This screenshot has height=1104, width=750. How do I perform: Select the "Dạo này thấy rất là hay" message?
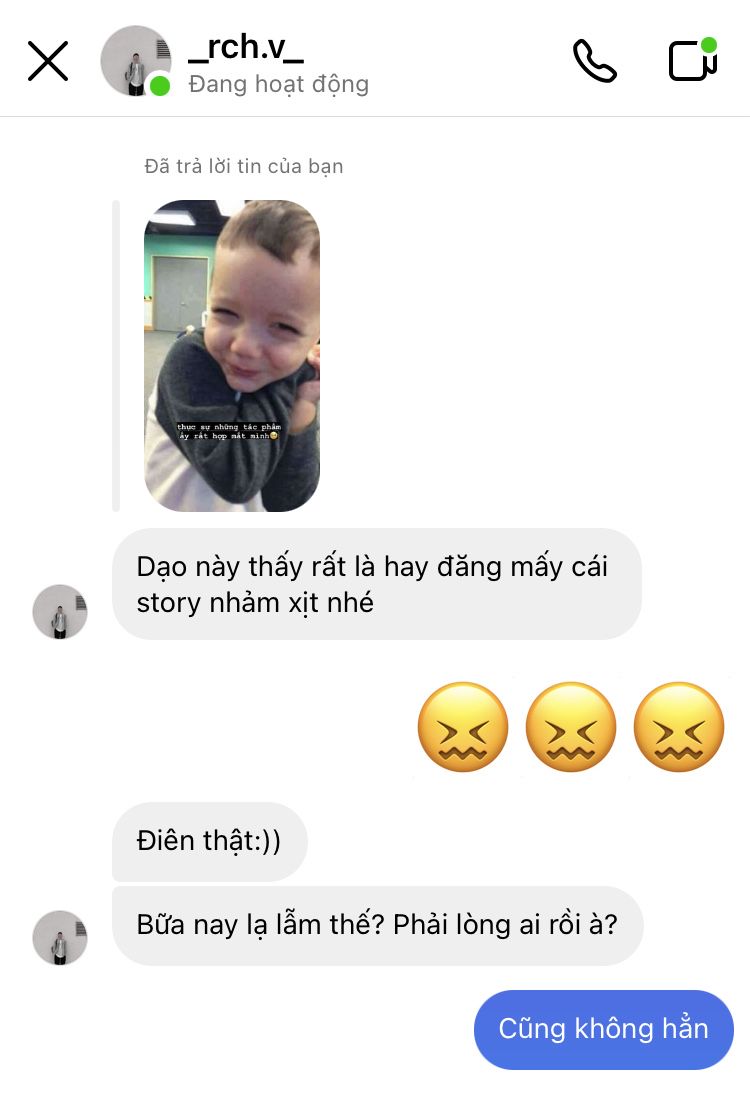click(377, 584)
